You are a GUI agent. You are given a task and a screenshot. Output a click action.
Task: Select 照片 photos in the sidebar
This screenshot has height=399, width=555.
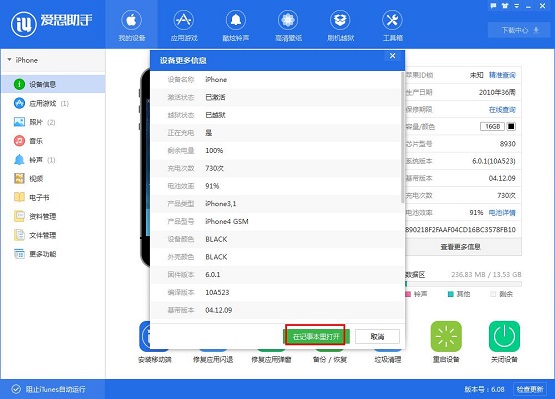tap(53, 122)
